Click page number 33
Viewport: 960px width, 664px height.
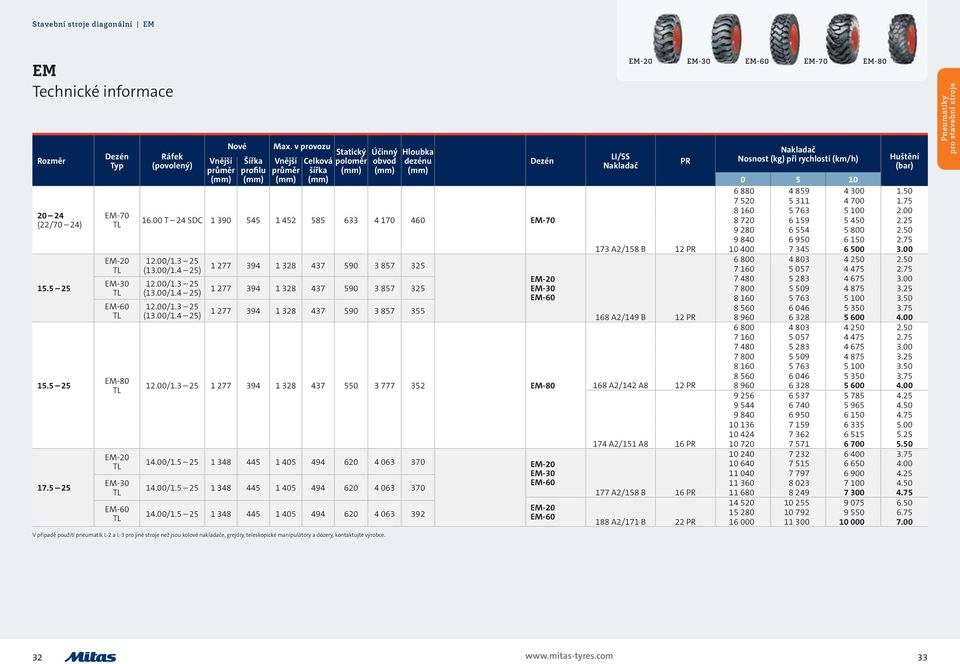(x=922, y=657)
